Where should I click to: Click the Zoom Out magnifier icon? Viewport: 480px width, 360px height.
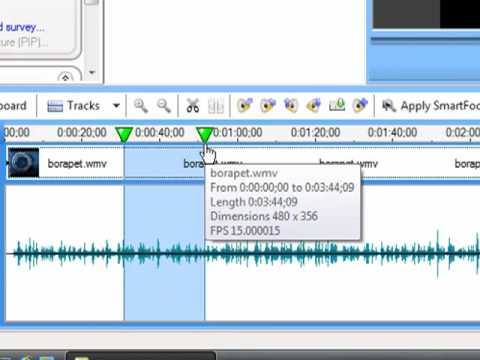pyautogui.click(x=164, y=106)
